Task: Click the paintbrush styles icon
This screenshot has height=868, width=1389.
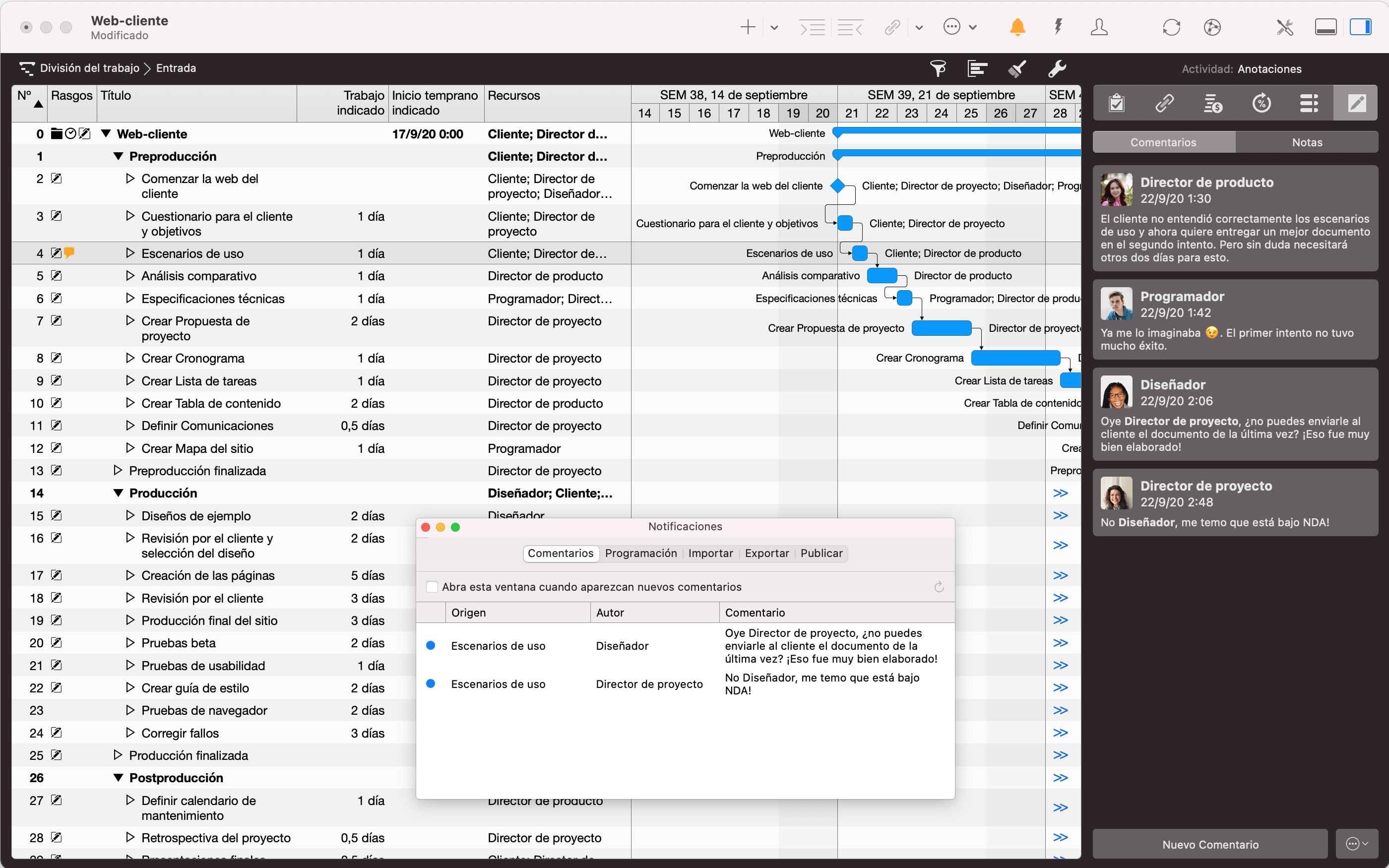Action: [1017, 69]
